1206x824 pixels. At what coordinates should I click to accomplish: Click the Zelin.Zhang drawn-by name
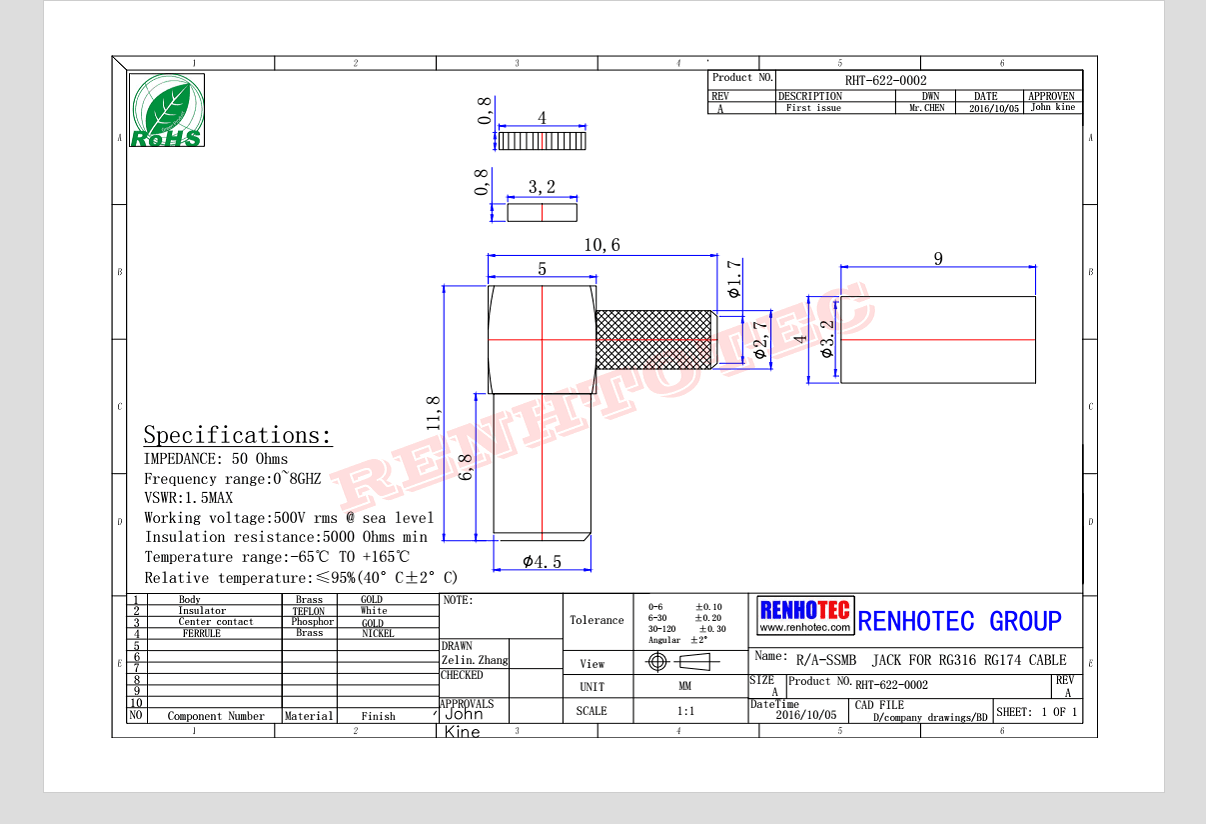pyautogui.click(x=475, y=660)
